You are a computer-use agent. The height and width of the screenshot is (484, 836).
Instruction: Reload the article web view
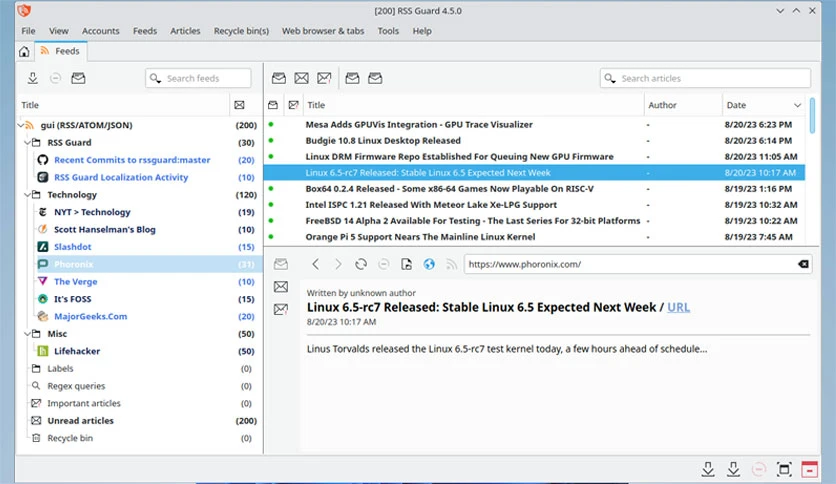(361, 264)
